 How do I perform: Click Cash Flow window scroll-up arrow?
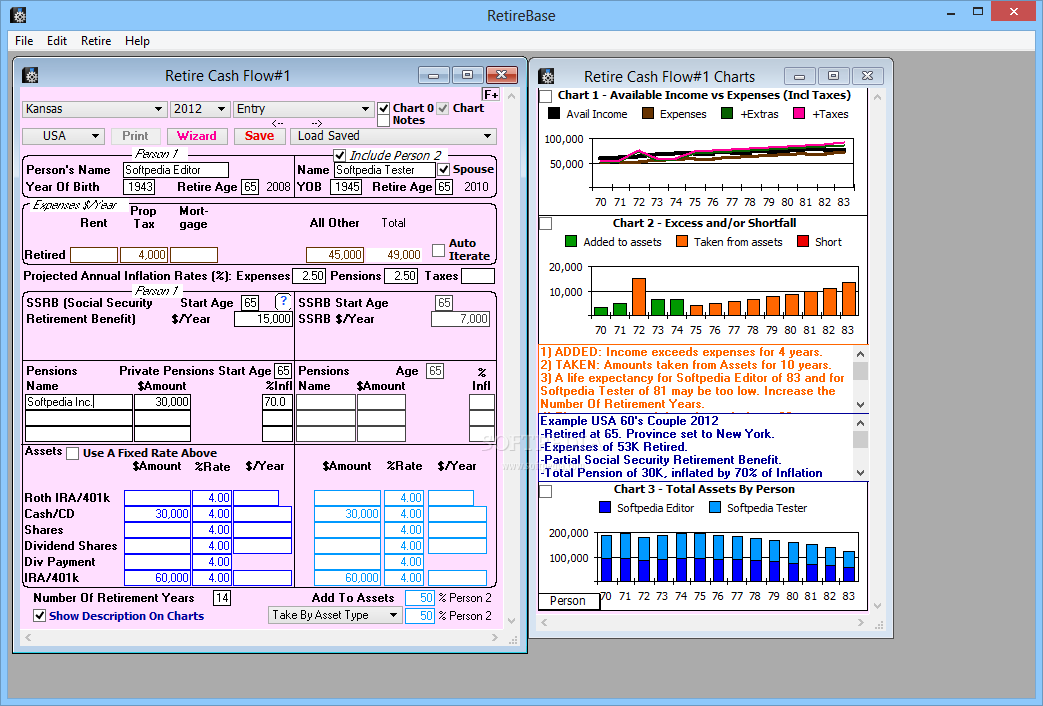point(511,96)
